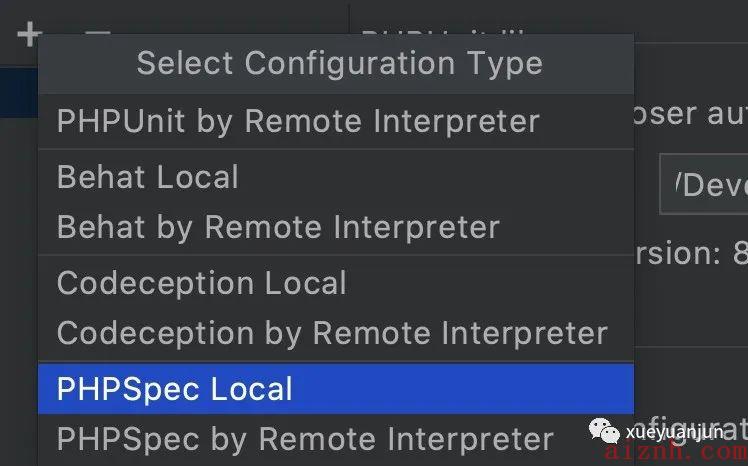Click the plus add-configuration icon
Screen dimensions: 748x466
29,34
